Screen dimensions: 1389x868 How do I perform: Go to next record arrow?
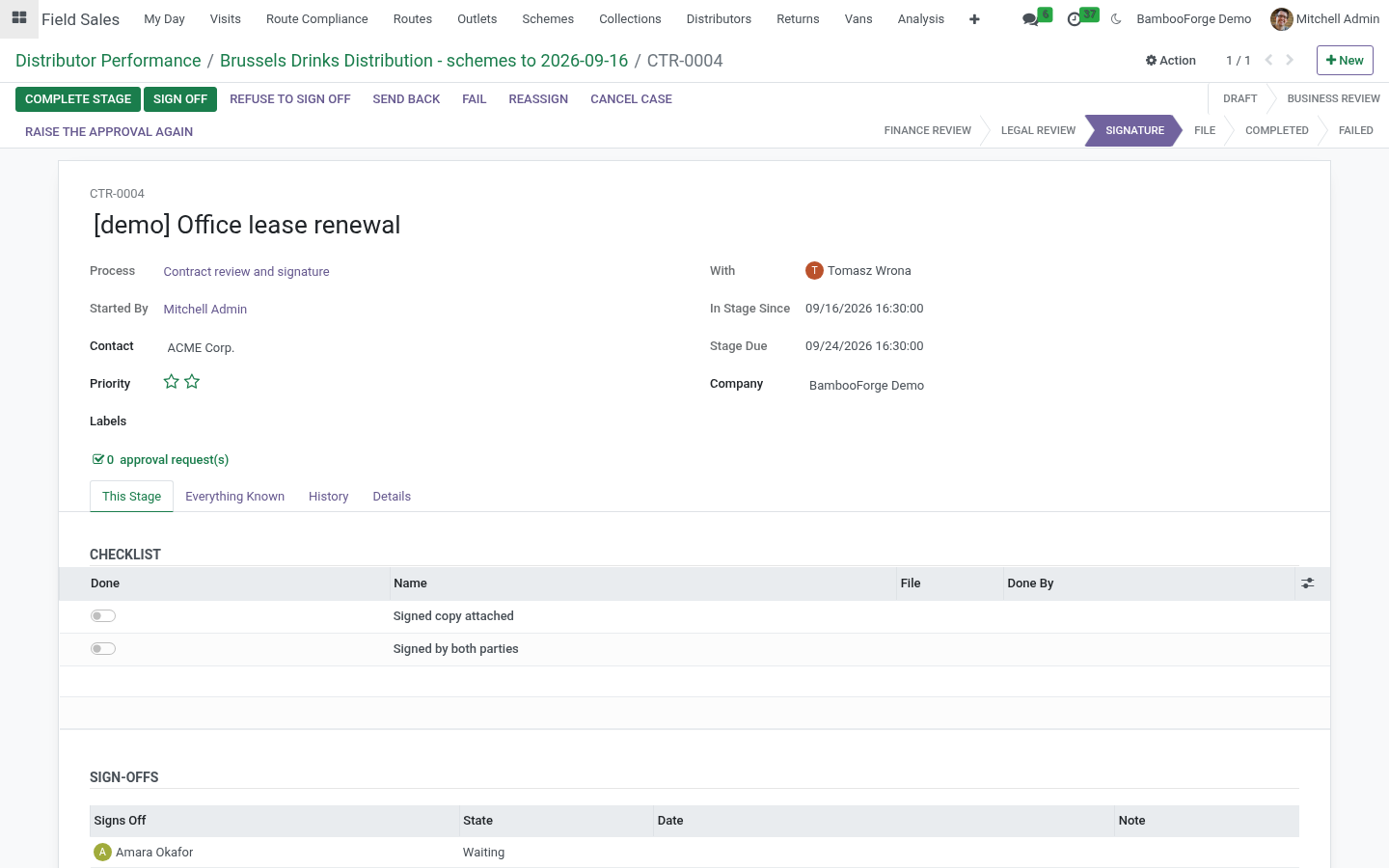tap(1290, 60)
